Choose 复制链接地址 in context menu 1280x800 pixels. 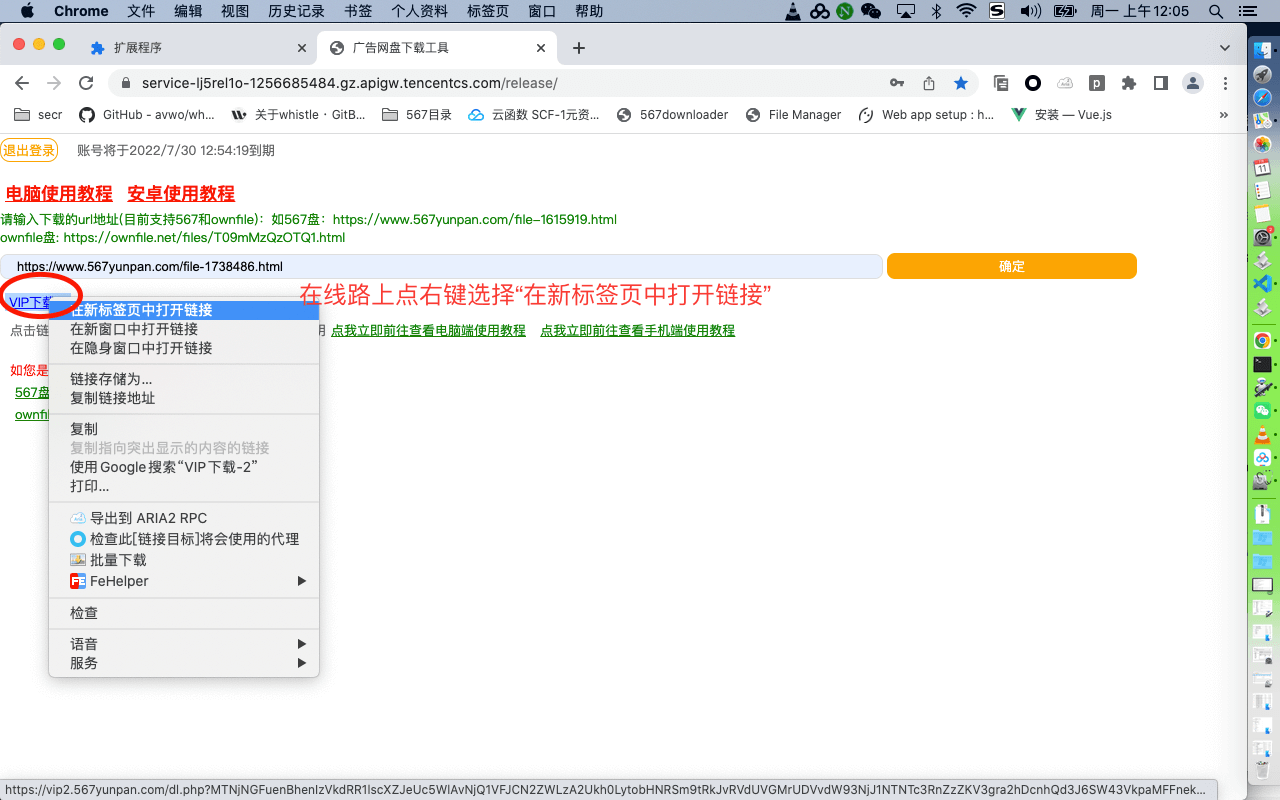pyautogui.click(x=113, y=398)
